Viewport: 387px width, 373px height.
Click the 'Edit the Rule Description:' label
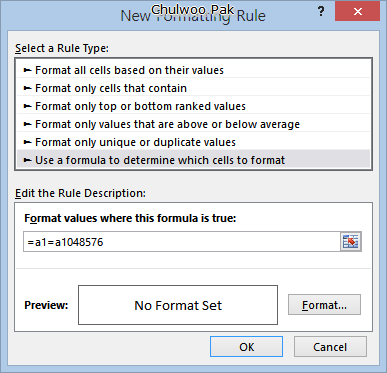pyautogui.click(x=80, y=193)
